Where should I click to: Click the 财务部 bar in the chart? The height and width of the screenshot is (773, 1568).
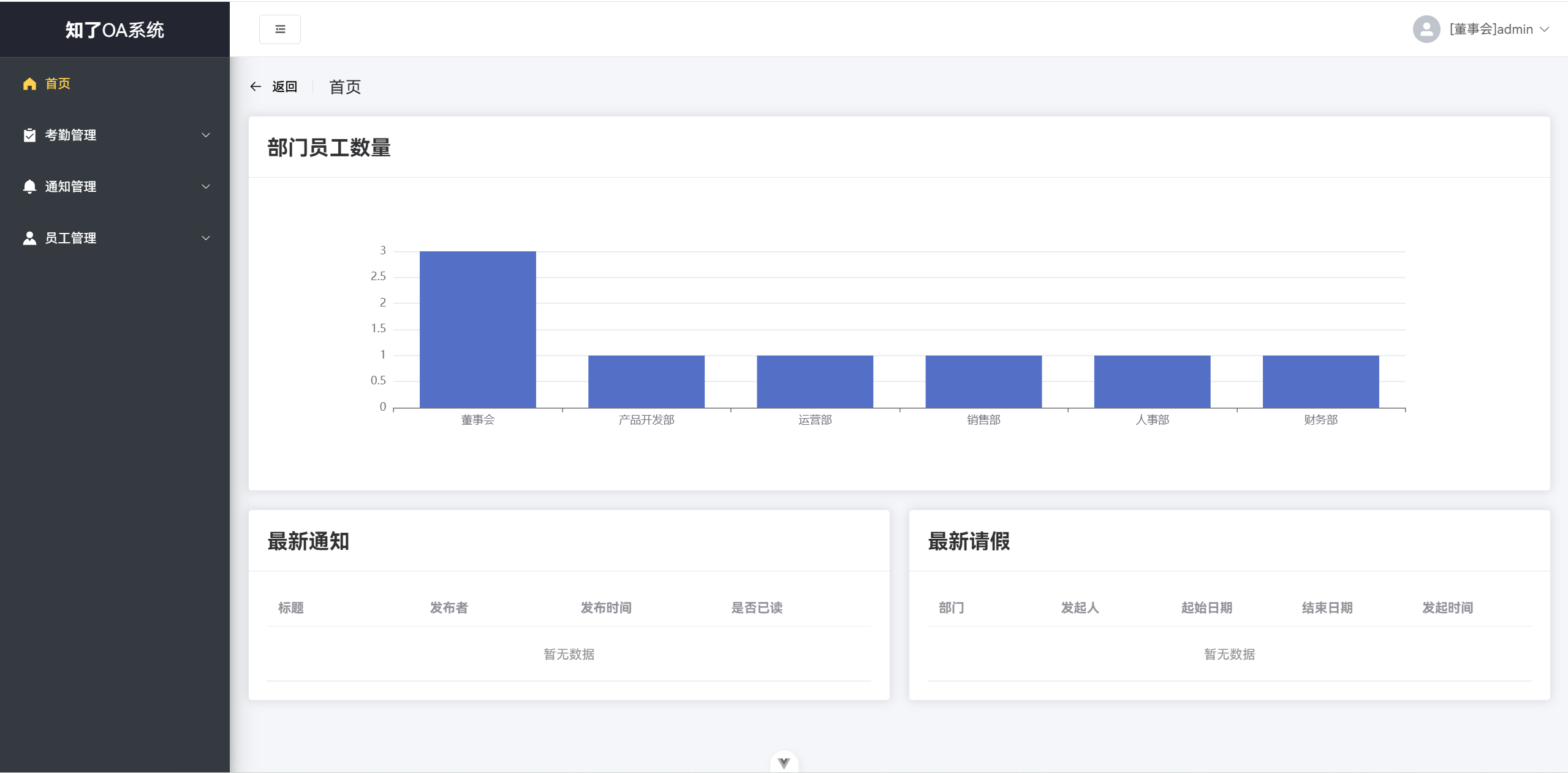tap(1320, 382)
